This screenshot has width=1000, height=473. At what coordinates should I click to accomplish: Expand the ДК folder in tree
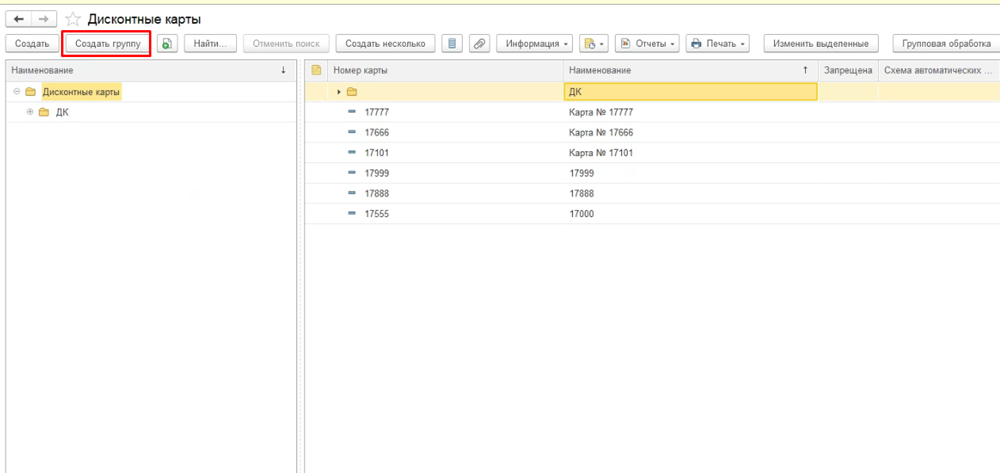point(30,112)
